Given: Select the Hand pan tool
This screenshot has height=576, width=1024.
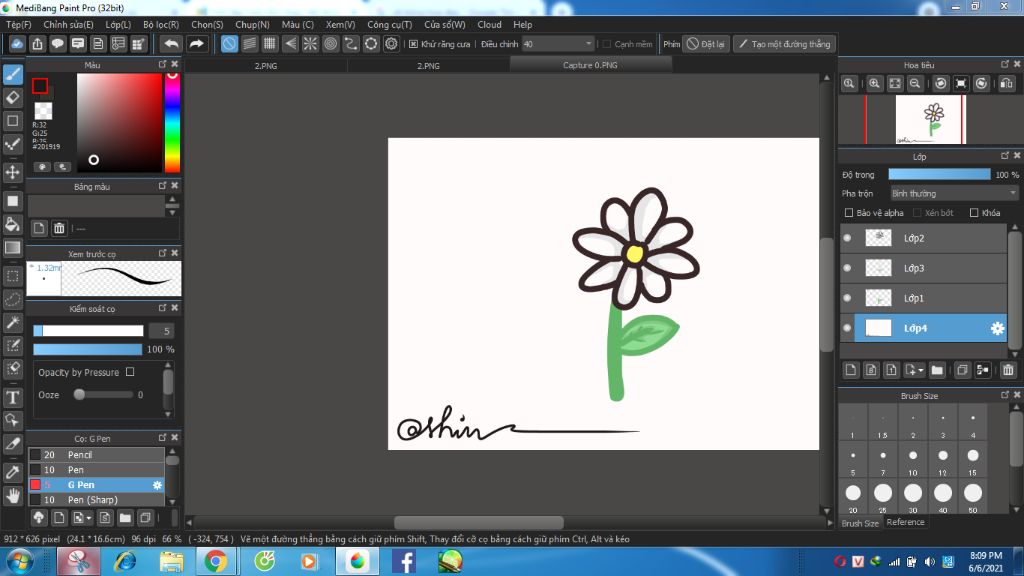Looking at the screenshot, I should click(12, 496).
